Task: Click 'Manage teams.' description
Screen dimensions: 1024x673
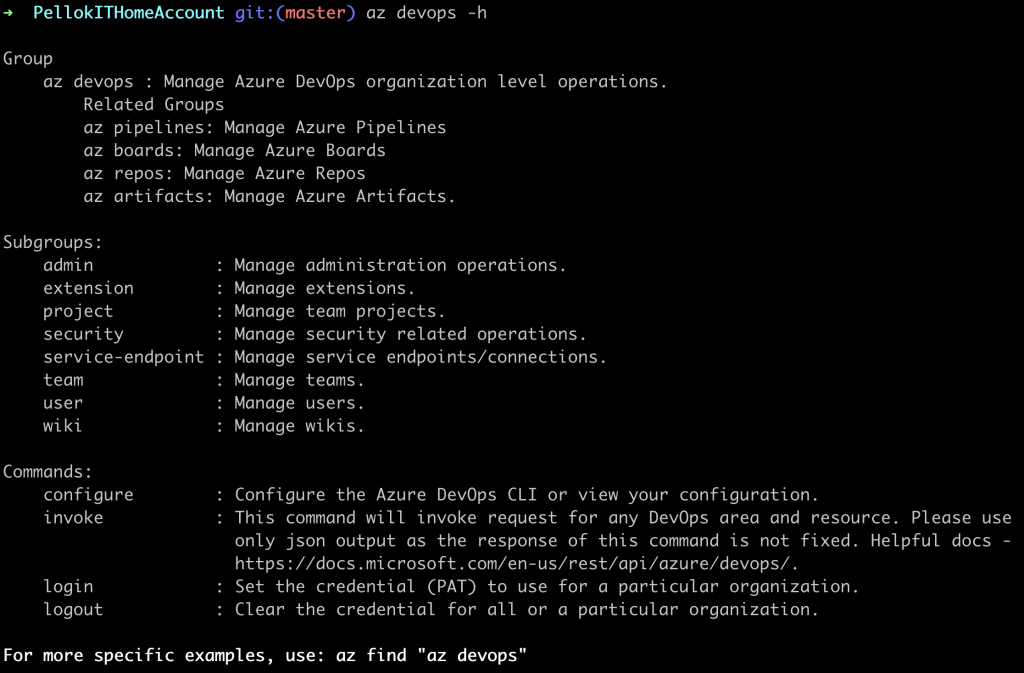Action: [x=299, y=380]
